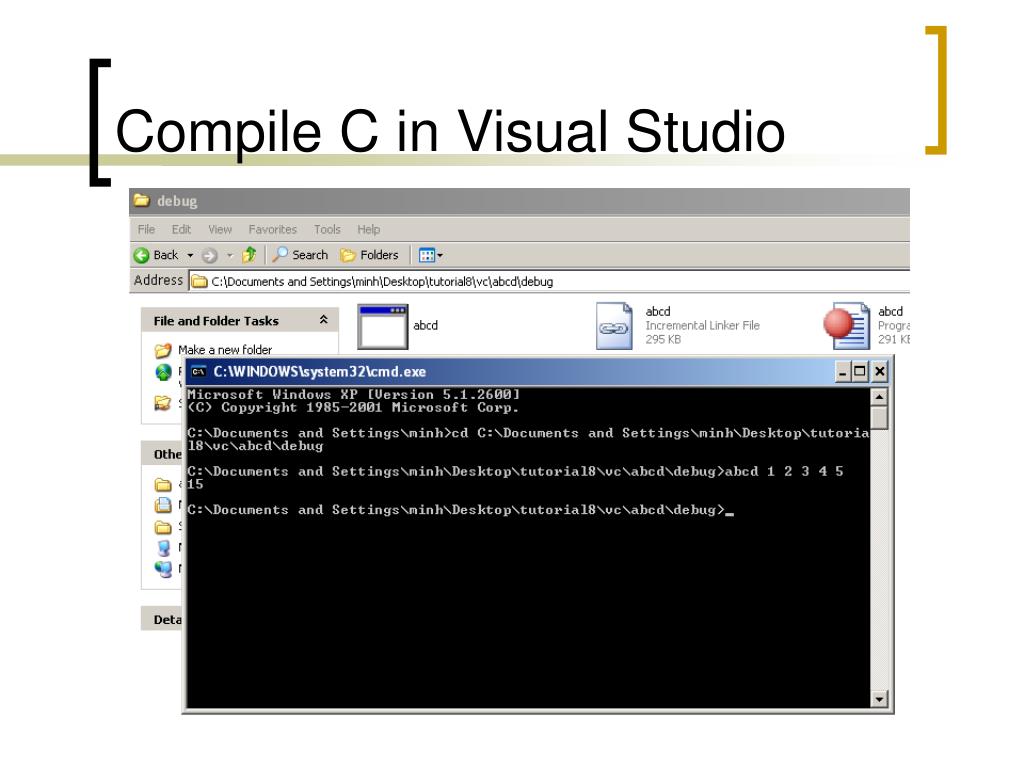Click the share folder icon in tasks panel
Image resolution: width=1024 pixels, height=768 pixels.
tap(163, 403)
